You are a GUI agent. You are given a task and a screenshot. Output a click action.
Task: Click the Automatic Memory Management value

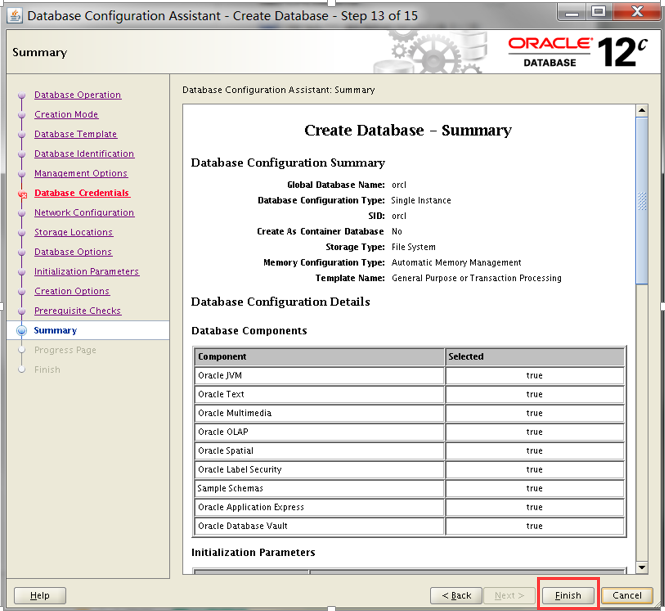point(456,263)
